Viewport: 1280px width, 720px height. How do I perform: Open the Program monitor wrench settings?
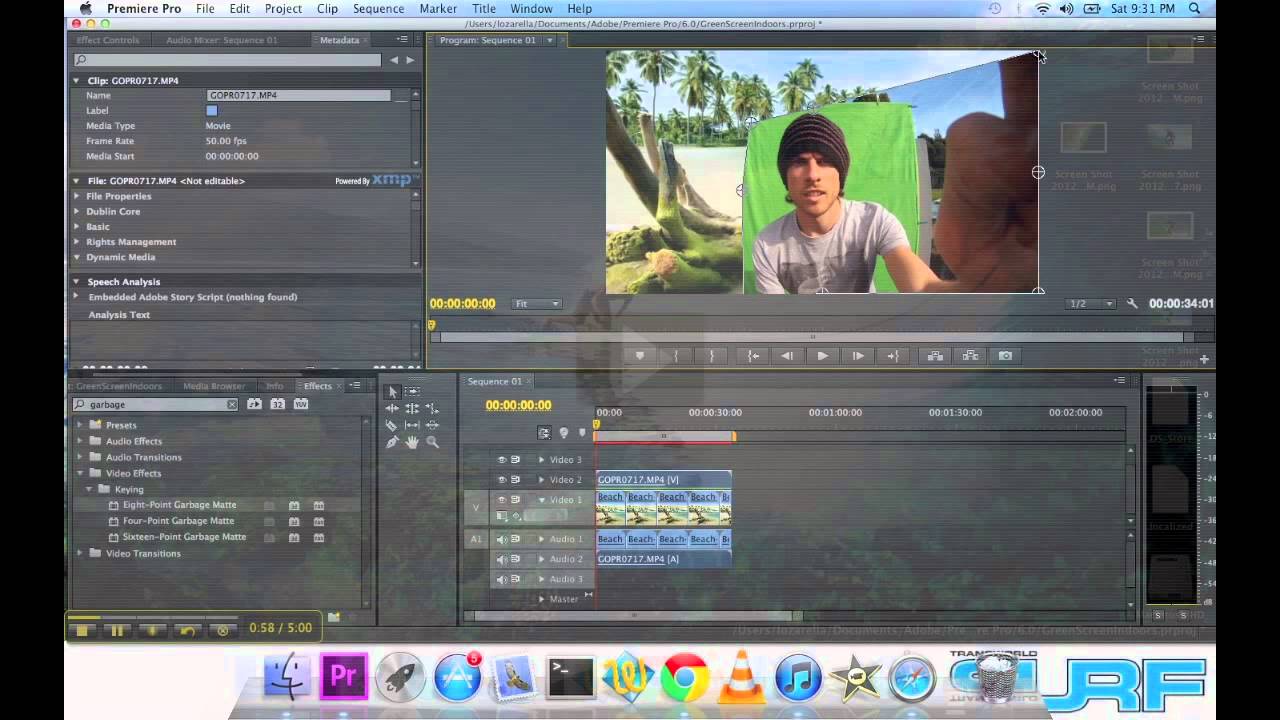[1132, 304]
